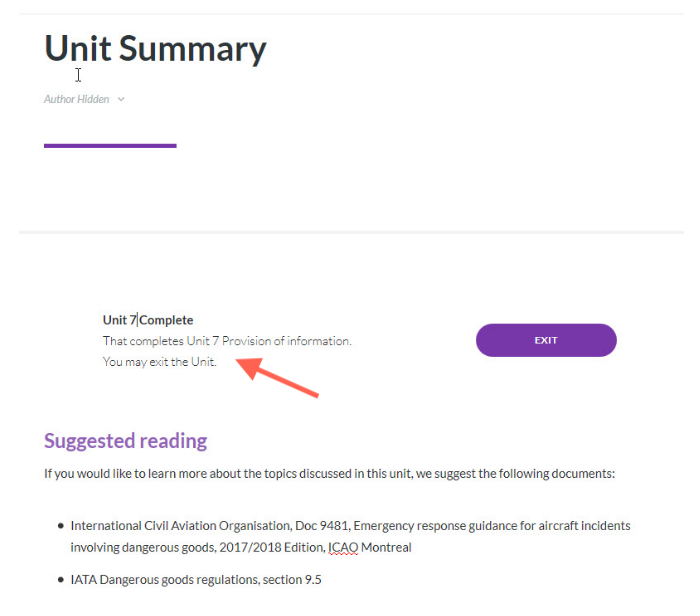Click the bullet dot before IATA Dangerous goods
The height and width of the screenshot is (616, 700).
pyautogui.click(x=61, y=580)
